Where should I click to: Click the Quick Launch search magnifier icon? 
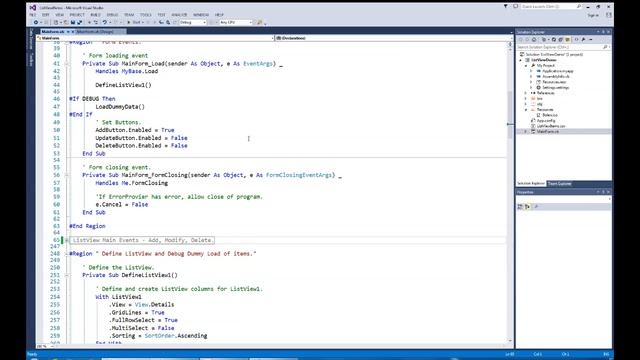pos(579,7)
